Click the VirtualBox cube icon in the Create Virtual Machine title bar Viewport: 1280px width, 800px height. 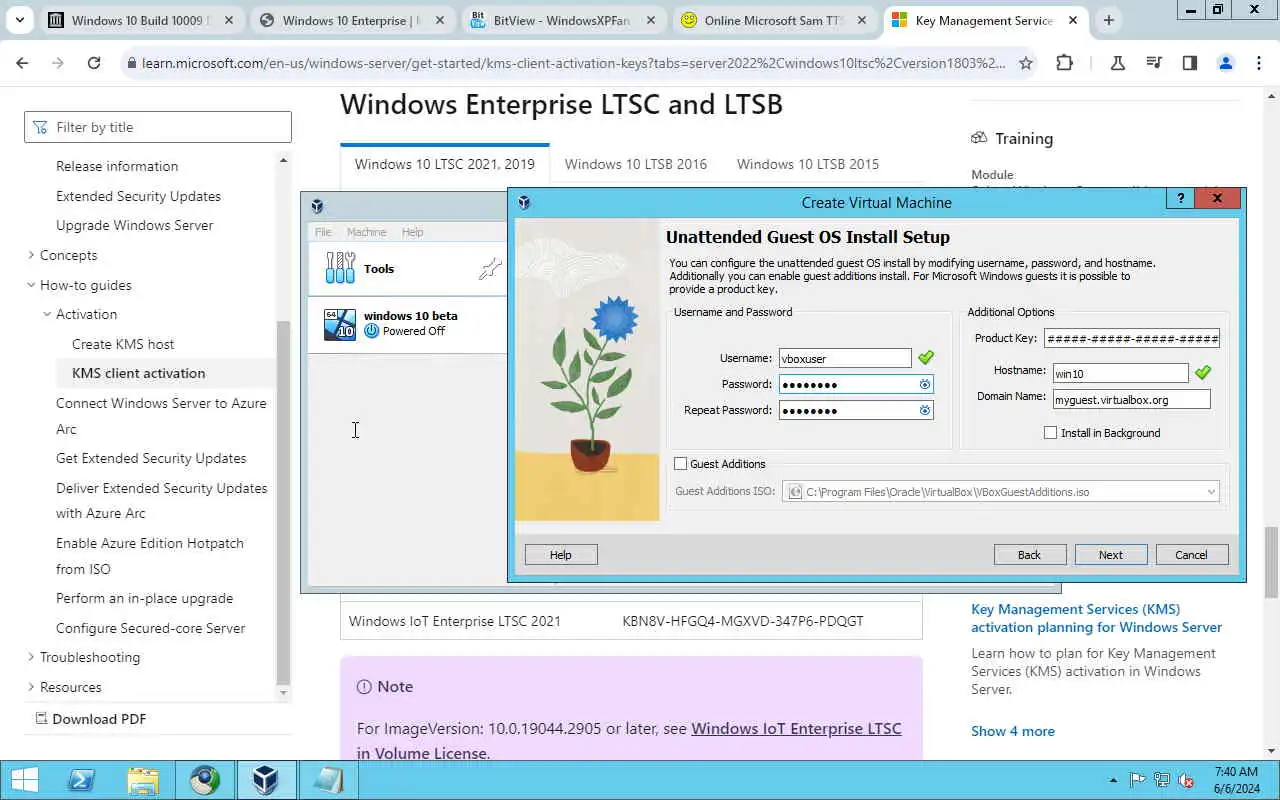point(524,202)
